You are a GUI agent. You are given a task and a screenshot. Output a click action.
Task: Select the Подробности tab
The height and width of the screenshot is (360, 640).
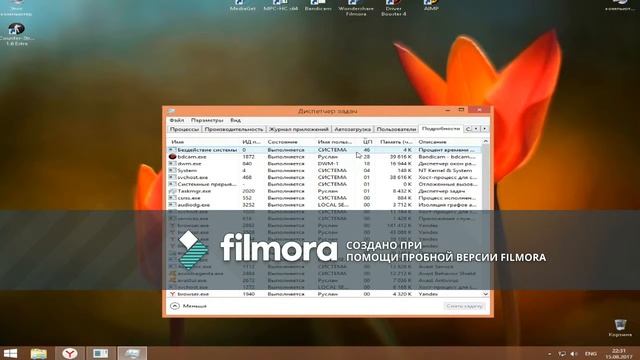[x=441, y=129]
